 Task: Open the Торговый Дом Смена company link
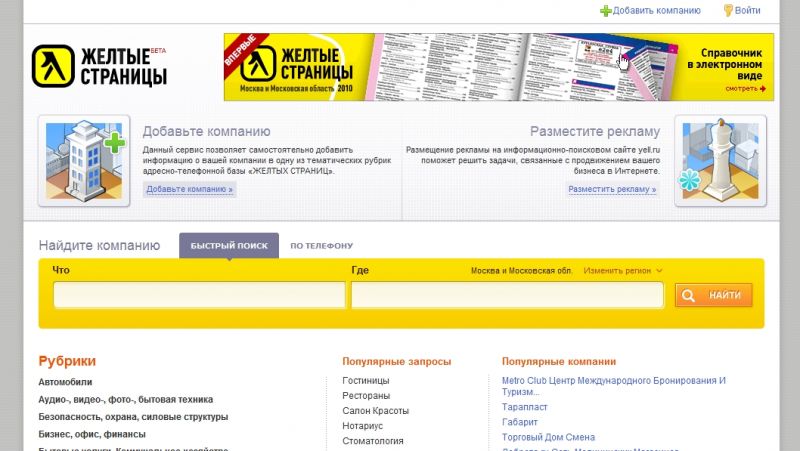coord(548,437)
